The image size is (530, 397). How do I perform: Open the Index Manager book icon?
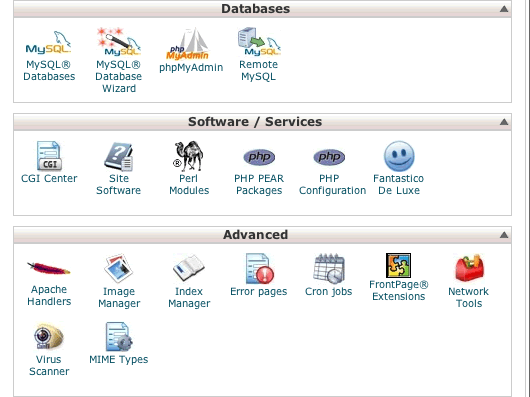pyautogui.click(x=189, y=268)
